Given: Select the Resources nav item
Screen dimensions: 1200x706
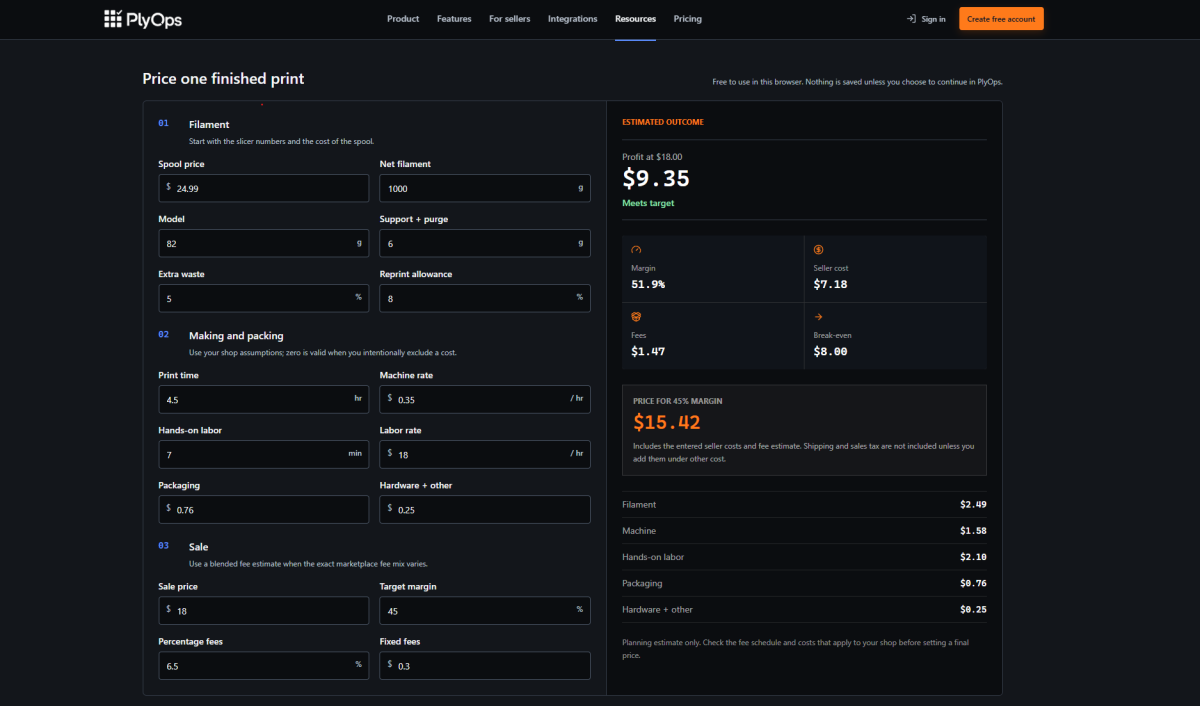Looking at the screenshot, I should coord(635,19).
